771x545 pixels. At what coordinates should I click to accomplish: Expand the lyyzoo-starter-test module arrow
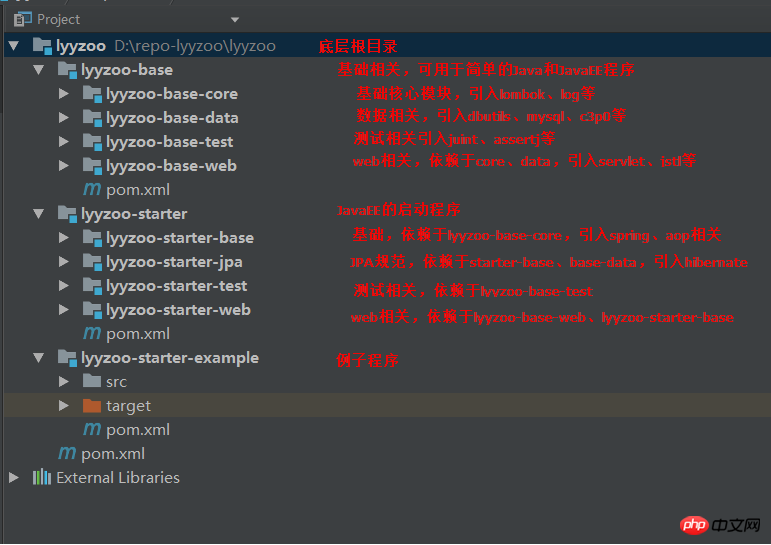[x=64, y=286]
